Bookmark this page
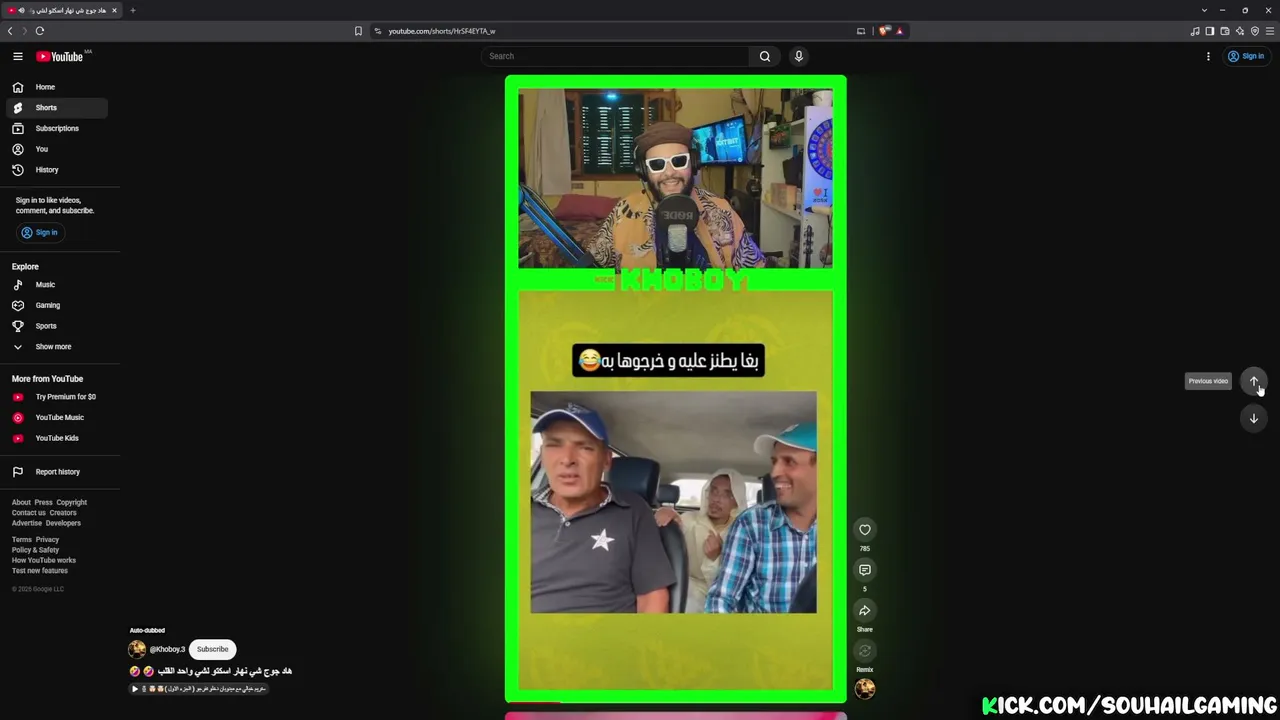Screen dimensions: 1280x720 (358, 31)
